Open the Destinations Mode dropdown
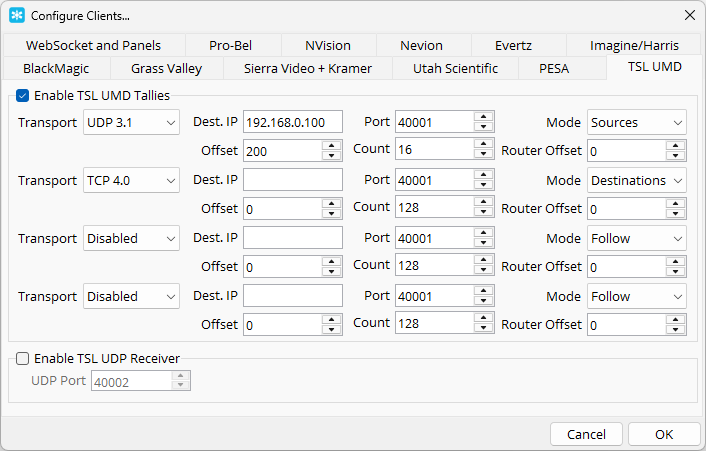706x451 pixels. pos(636,180)
